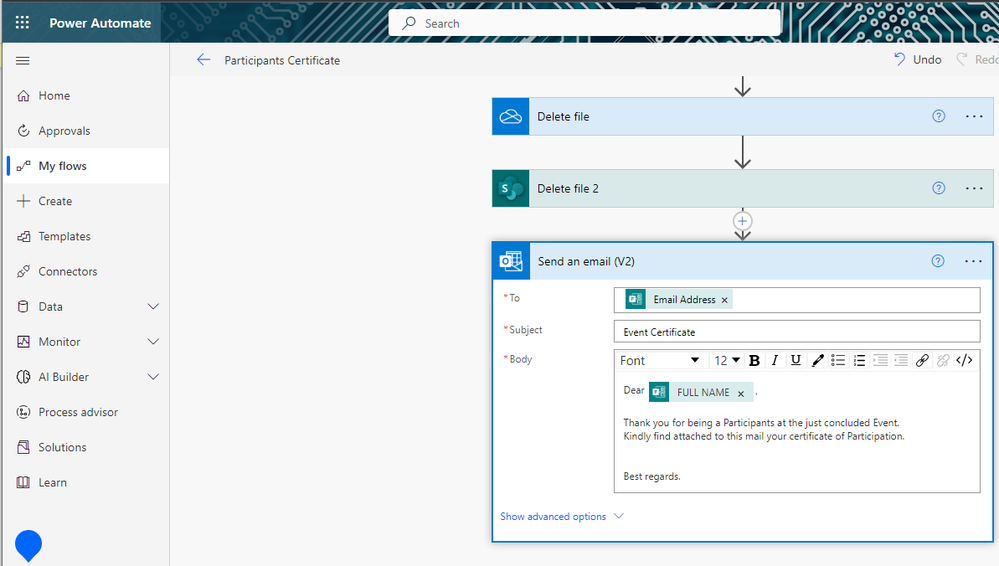Go back using the left arrow
Viewport: 999px width, 566px height.
[203, 60]
